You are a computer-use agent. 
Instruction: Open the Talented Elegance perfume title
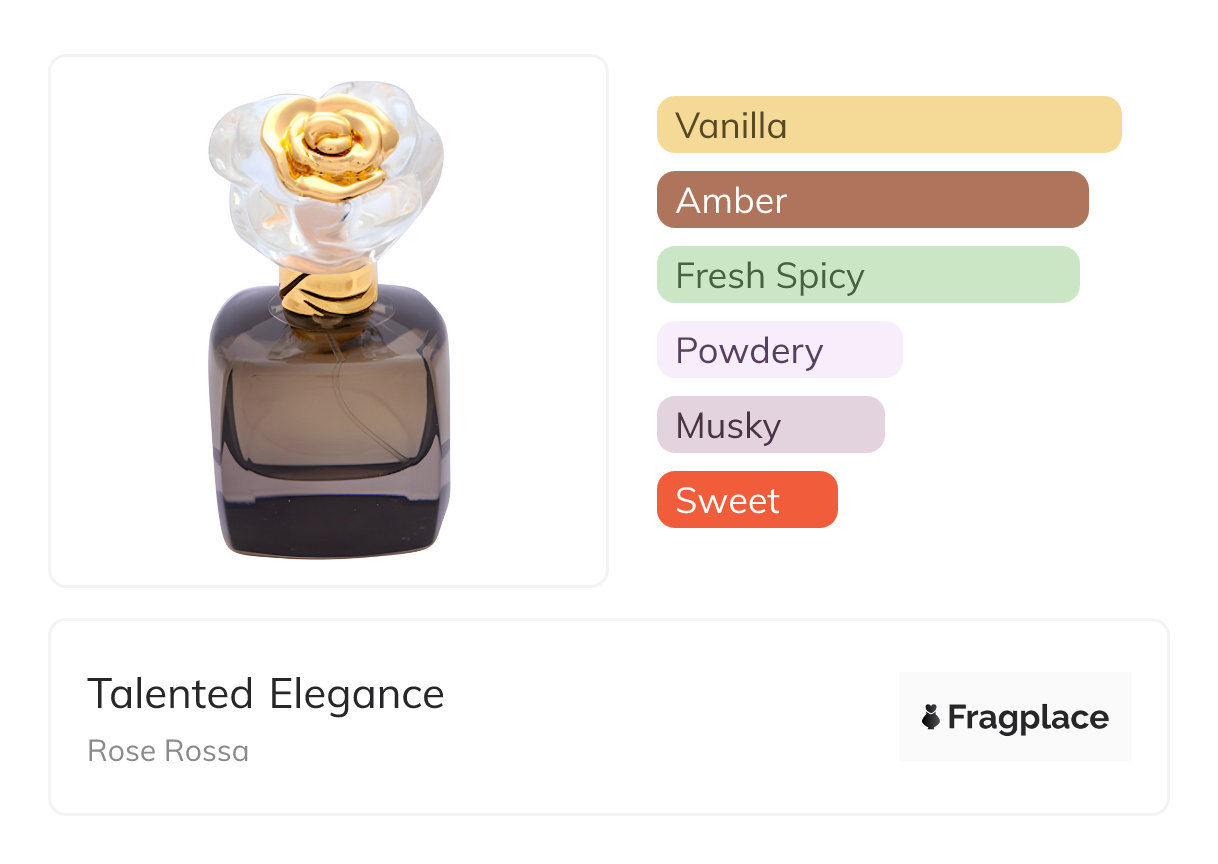point(266,694)
